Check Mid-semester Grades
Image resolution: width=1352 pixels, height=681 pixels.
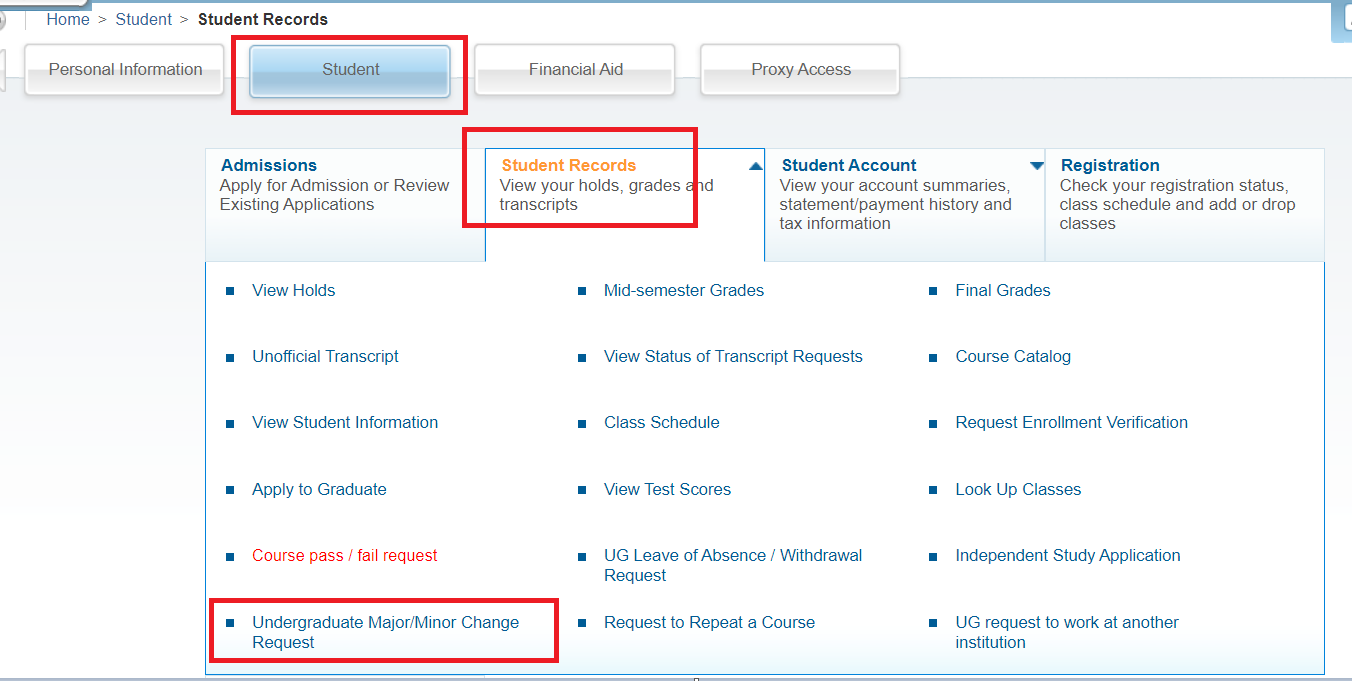coord(683,290)
